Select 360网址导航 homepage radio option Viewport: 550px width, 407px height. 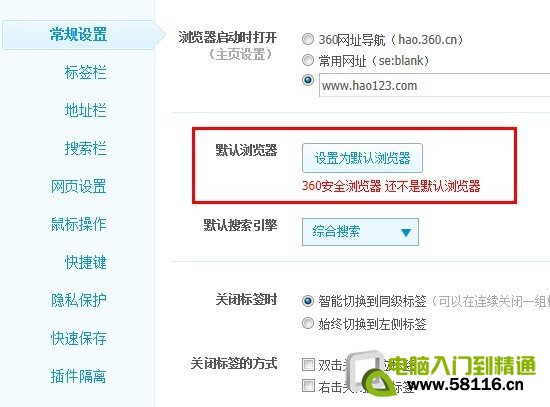[308, 39]
